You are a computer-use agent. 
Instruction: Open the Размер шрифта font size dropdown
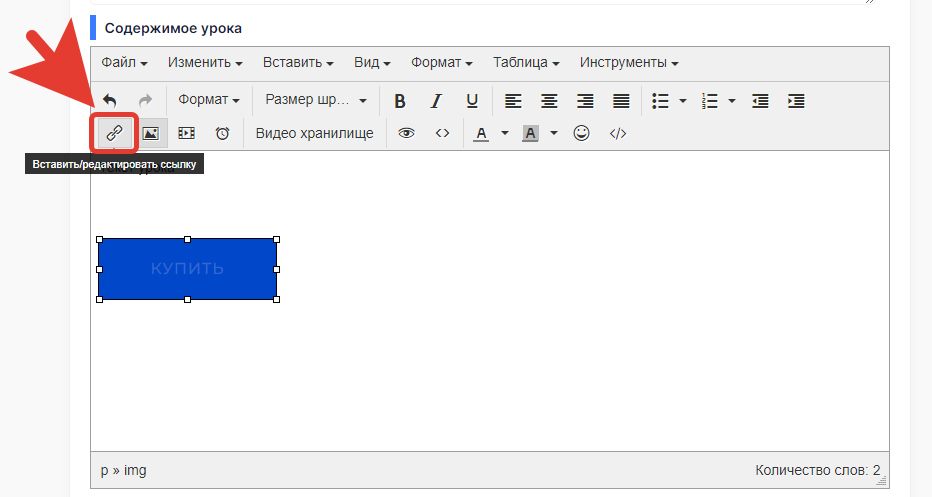pyautogui.click(x=316, y=100)
